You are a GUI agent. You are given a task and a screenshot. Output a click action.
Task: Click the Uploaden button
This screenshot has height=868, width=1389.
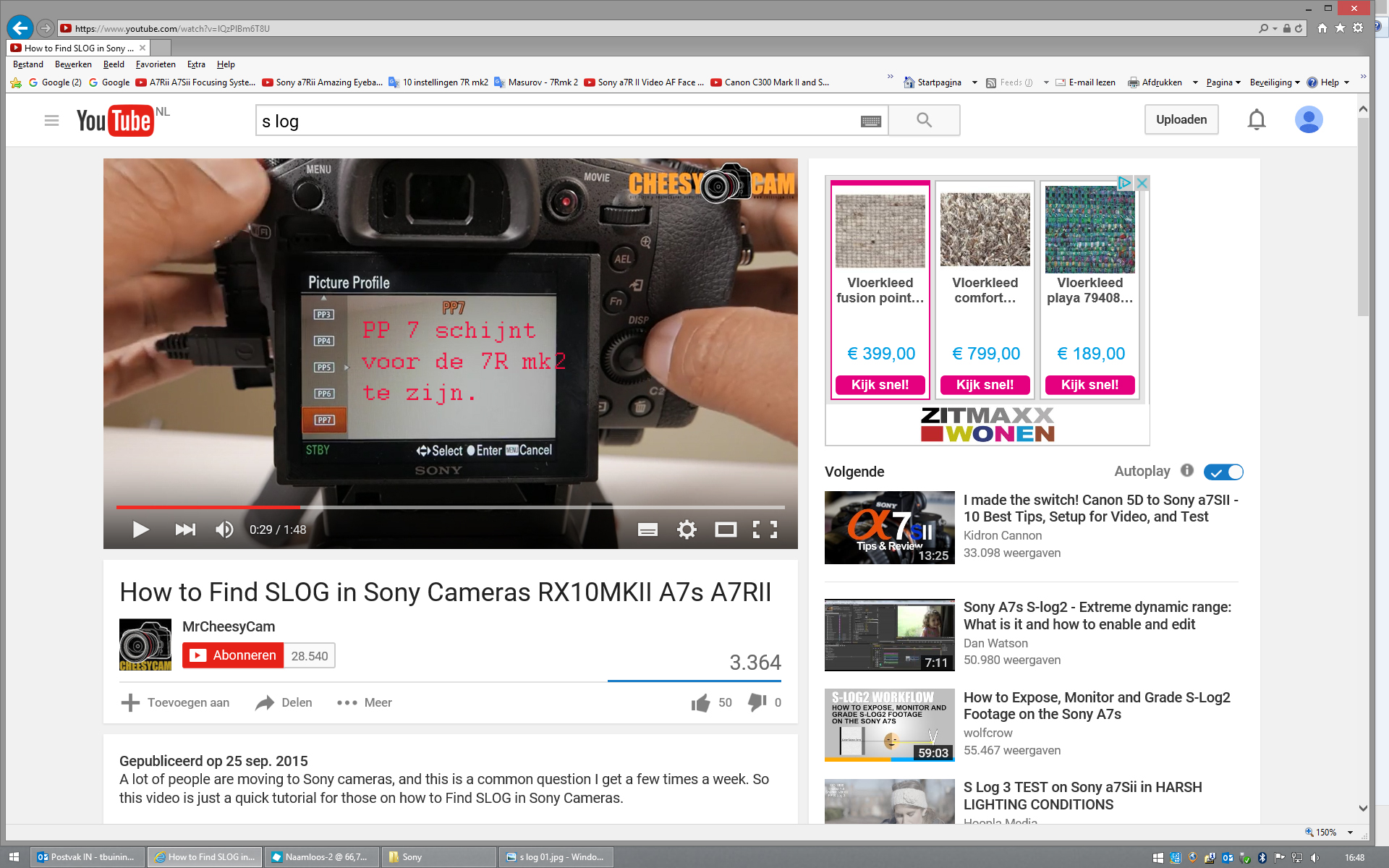(1181, 120)
